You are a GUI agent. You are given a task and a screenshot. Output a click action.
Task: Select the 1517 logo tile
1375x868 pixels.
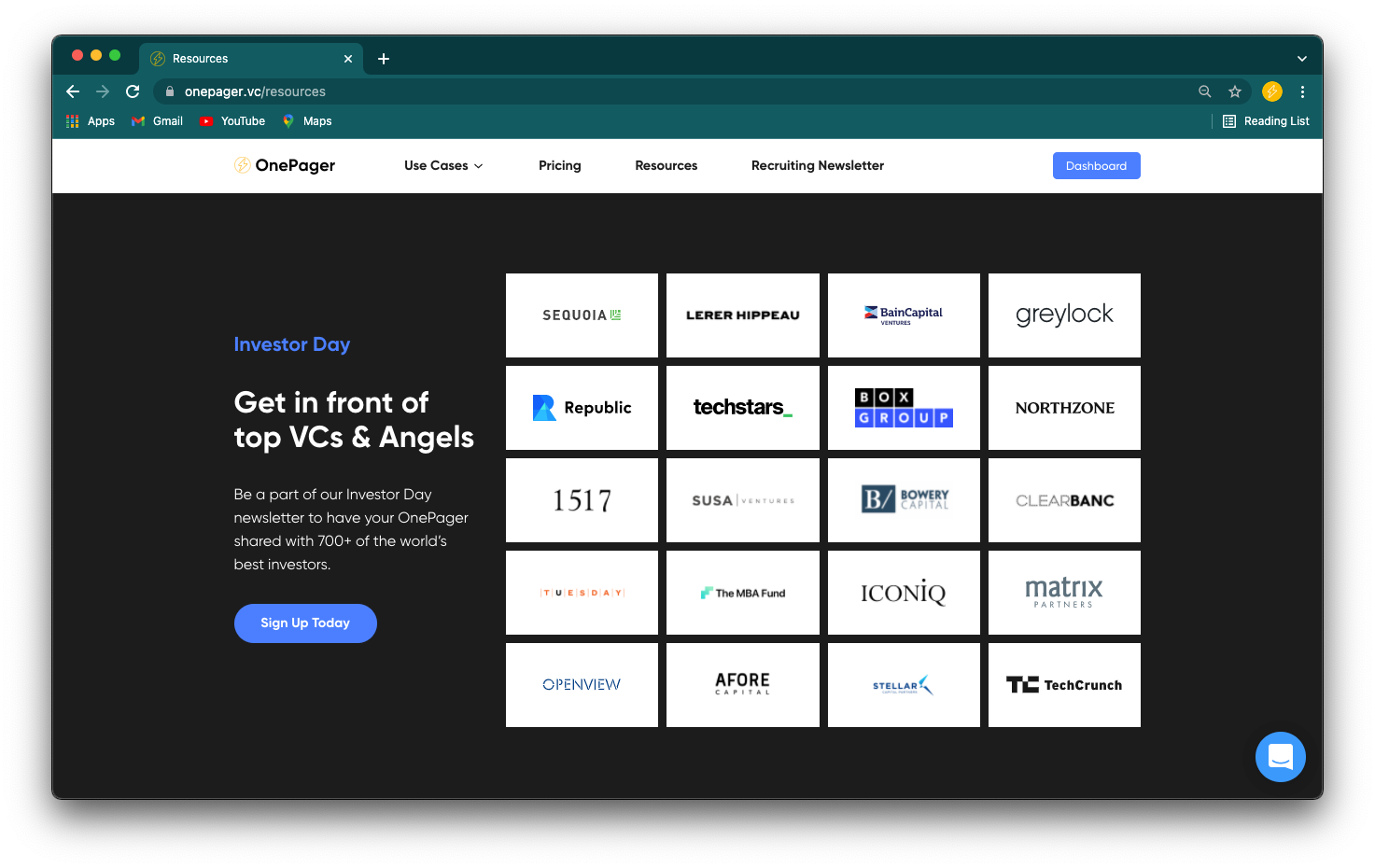[x=582, y=500]
